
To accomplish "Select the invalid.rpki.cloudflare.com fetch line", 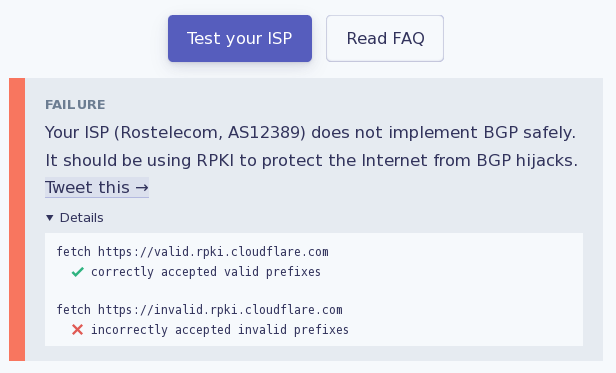I will pyautogui.click(x=200, y=310).
